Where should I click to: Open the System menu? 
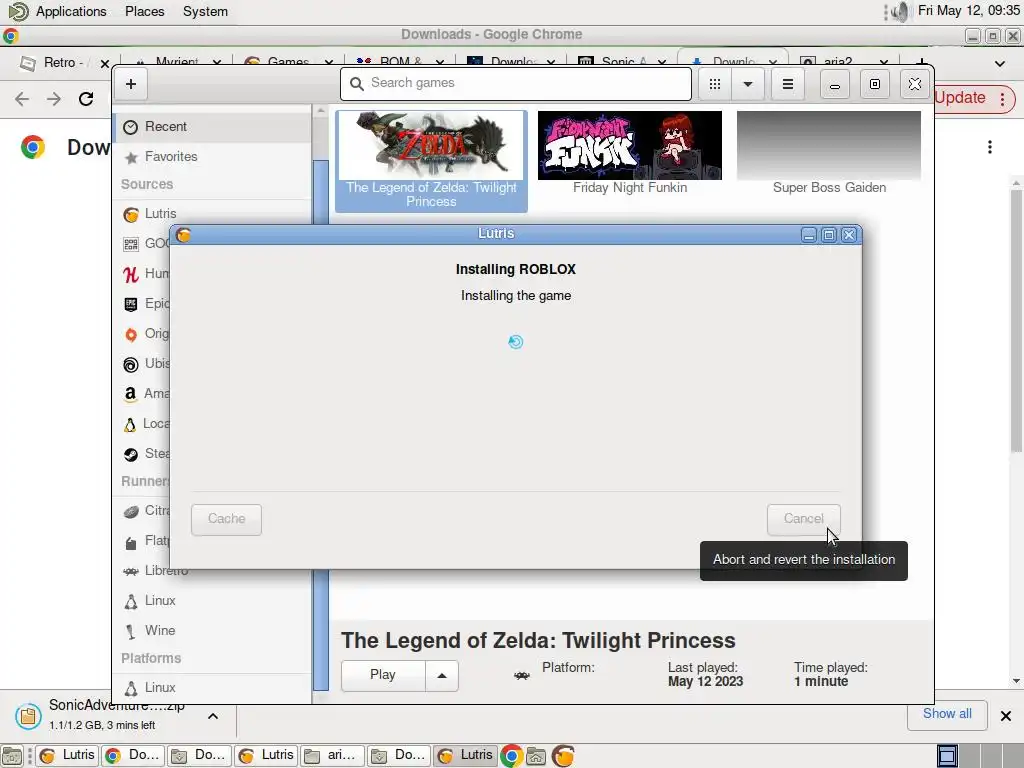205,12
